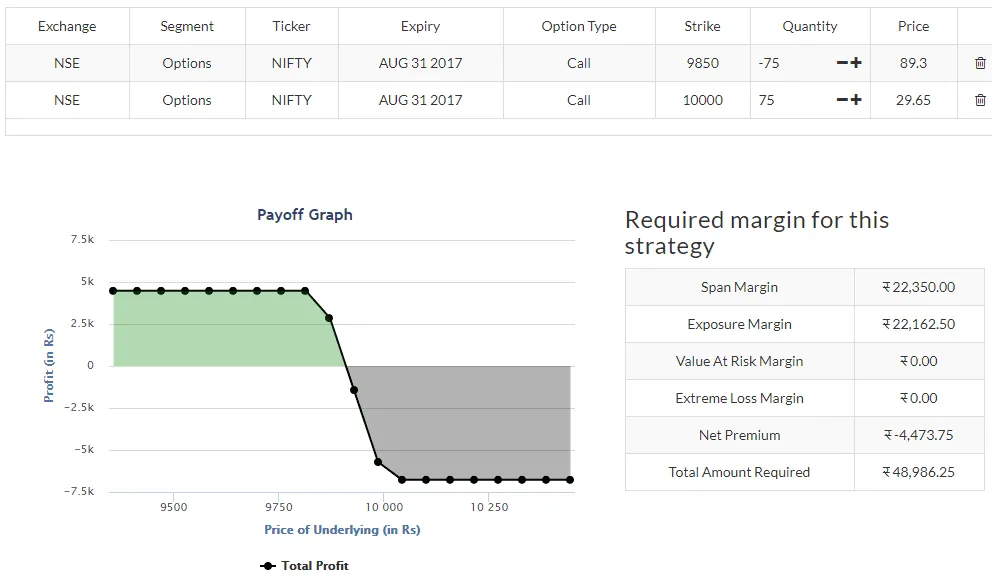Screen dimensions: 992x578
Task: Click the Expiry column header
Action: pos(420,26)
